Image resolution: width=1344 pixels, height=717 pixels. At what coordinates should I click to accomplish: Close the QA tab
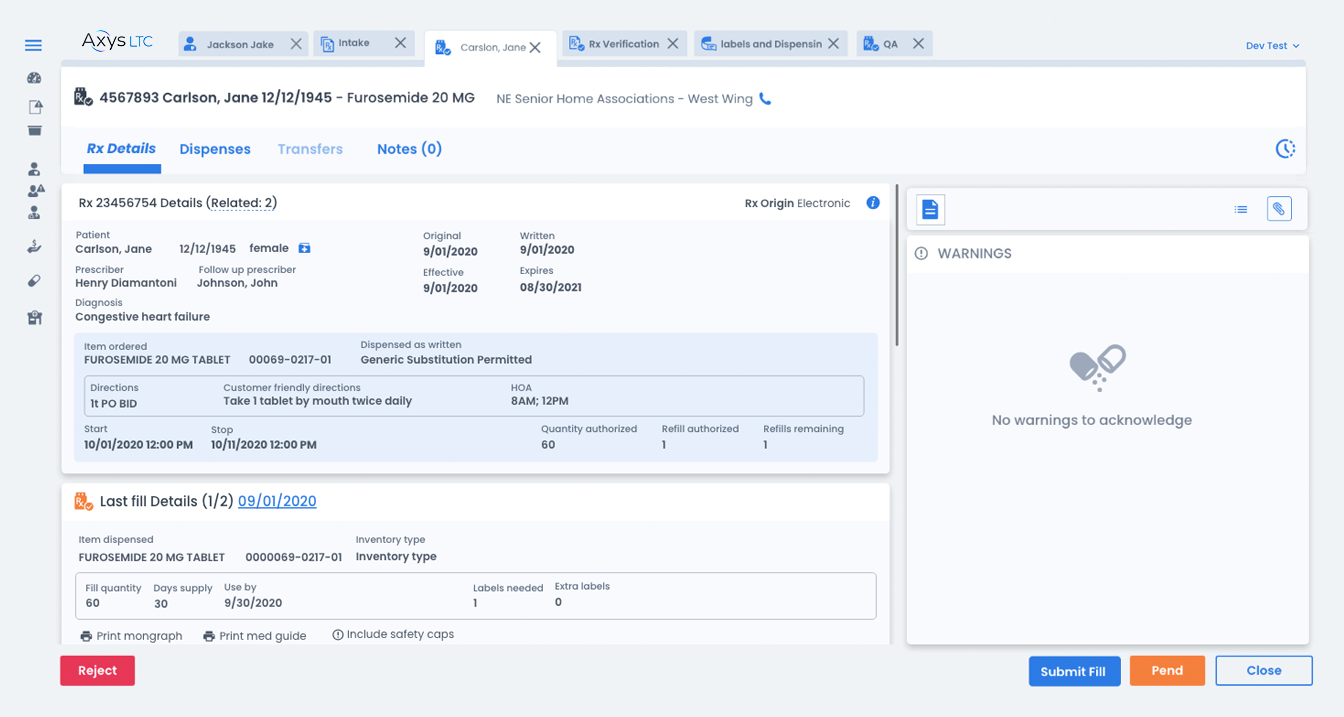[x=918, y=44]
